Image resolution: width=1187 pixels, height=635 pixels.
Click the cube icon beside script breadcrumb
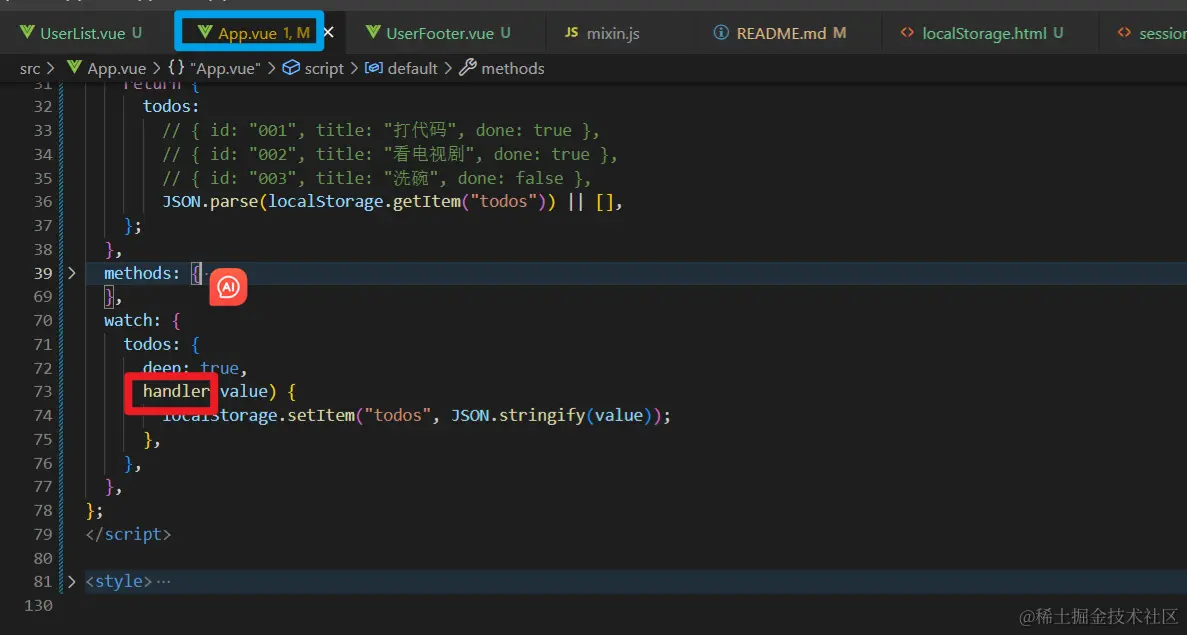pos(291,68)
